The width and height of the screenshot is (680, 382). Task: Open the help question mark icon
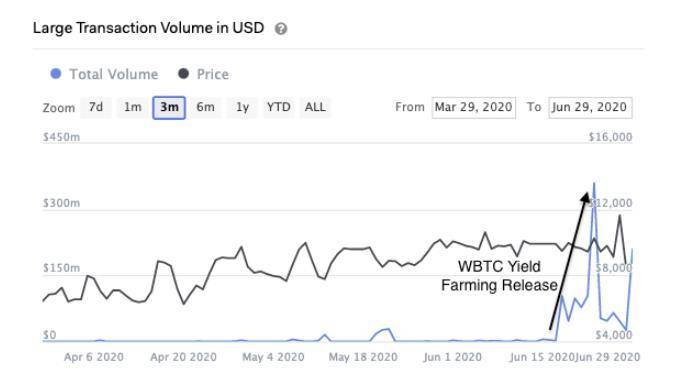click(281, 29)
